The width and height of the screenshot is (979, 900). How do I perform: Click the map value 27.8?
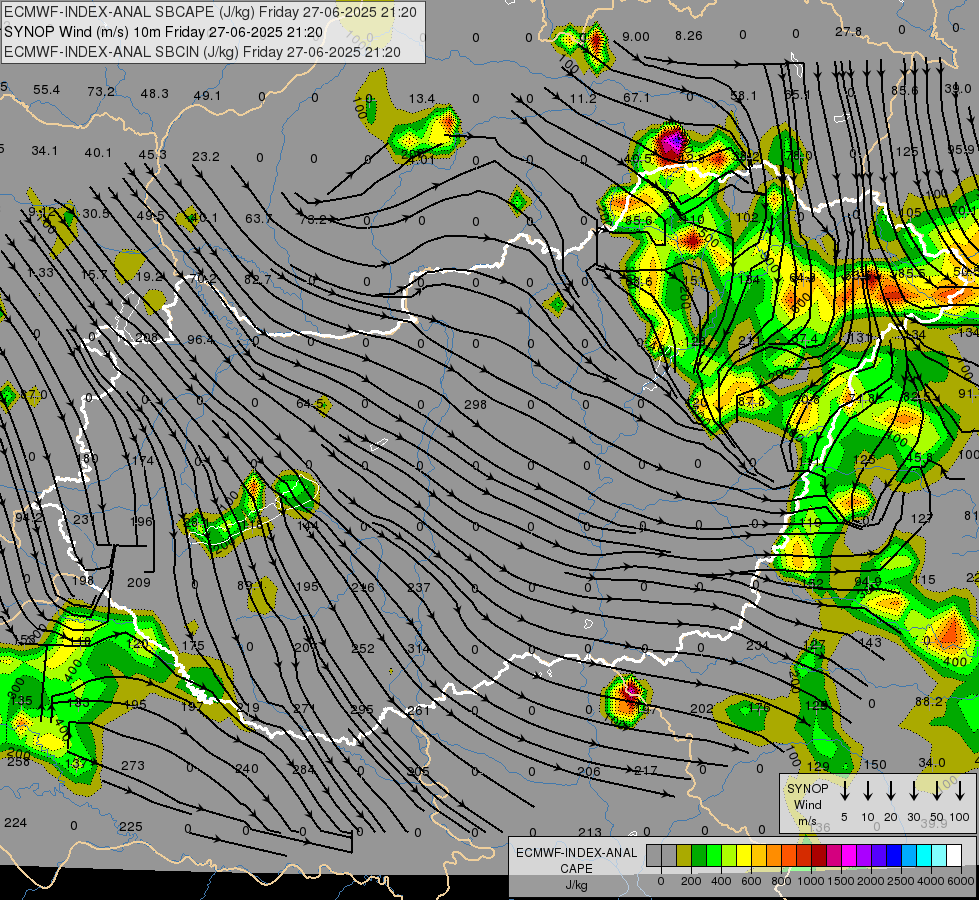click(x=849, y=31)
